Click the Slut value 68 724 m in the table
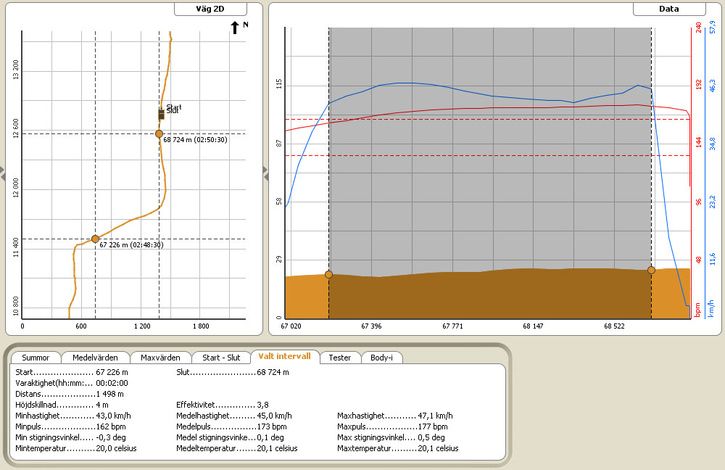The height and width of the screenshot is (470, 725). pos(273,372)
